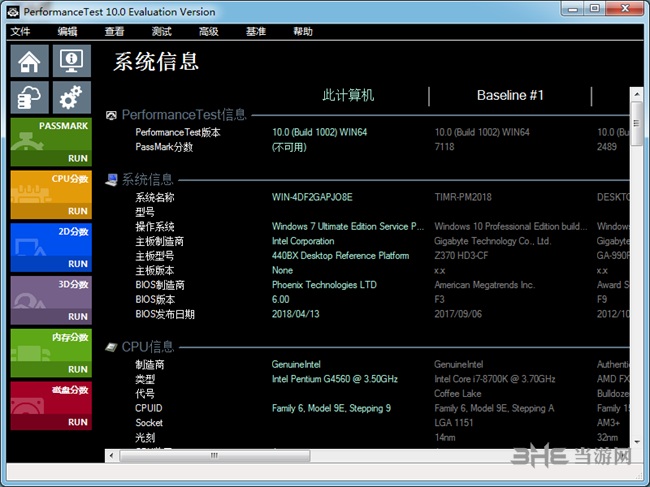Run the 3D分数 graphics test tile
Viewport: 650px width, 487px height.
pos(51,300)
